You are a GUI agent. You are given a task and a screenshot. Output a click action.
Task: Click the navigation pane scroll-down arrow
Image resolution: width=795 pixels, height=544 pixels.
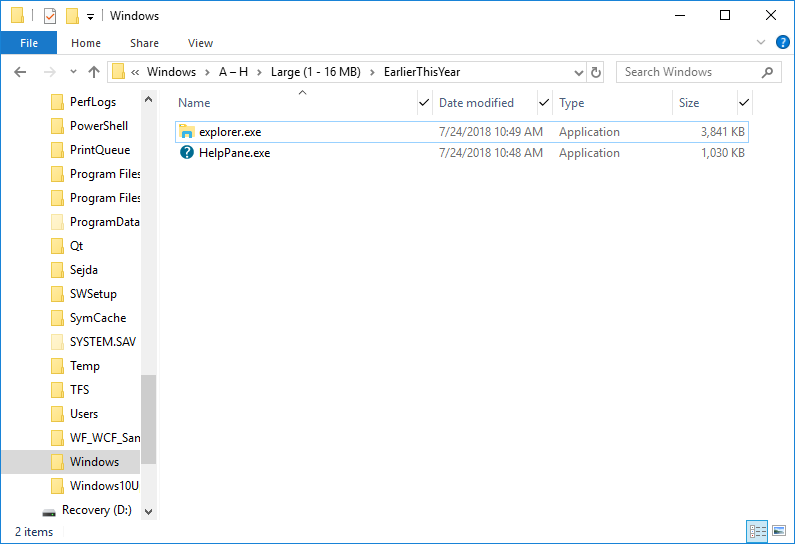pos(149,512)
